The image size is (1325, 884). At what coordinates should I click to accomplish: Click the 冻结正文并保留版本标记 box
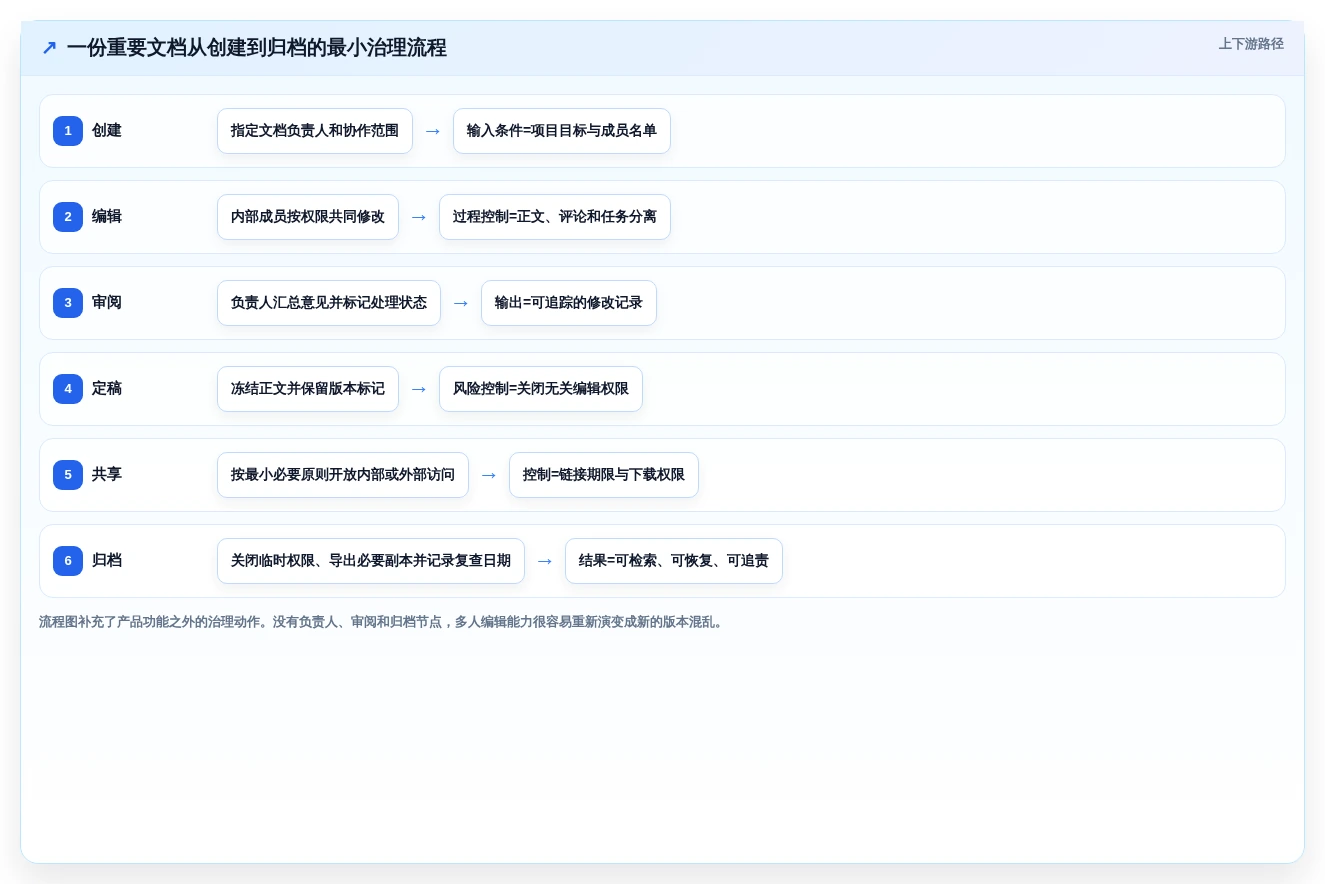coord(308,389)
